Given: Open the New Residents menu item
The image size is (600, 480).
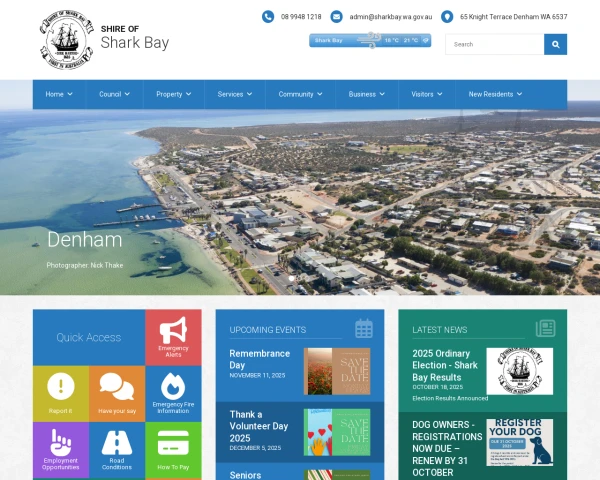Looking at the screenshot, I should (491, 94).
